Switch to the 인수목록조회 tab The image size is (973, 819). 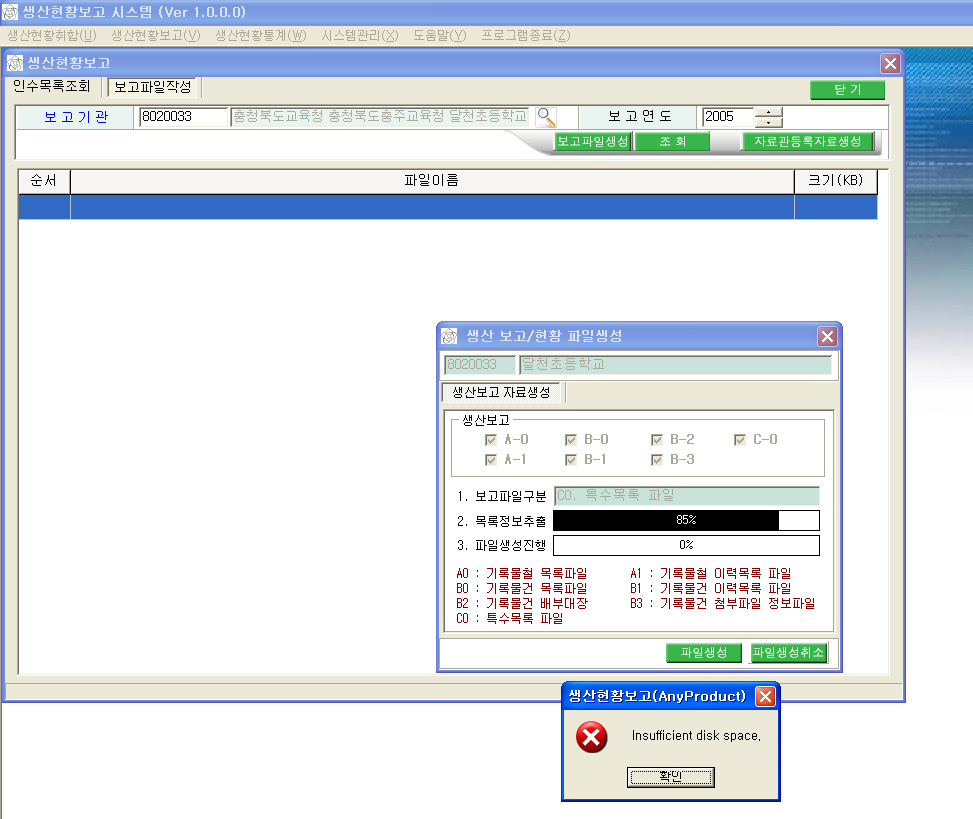click(x=52, y=87)
